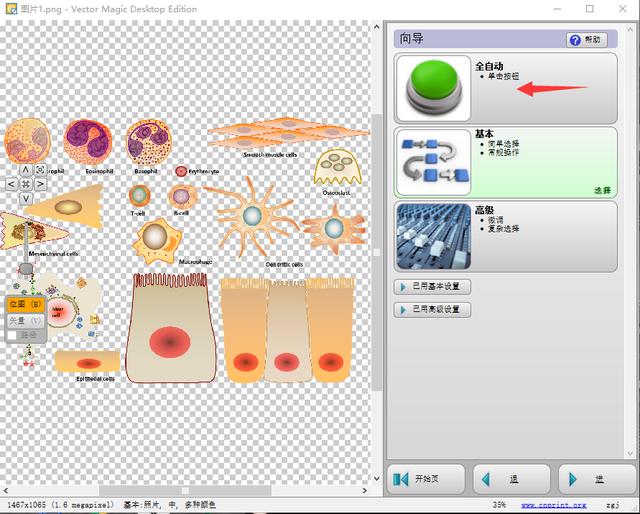Expand the basic settings used (已用基本设置) section
The width and height of the screenshot is (640, 514).
click(432, 287)
